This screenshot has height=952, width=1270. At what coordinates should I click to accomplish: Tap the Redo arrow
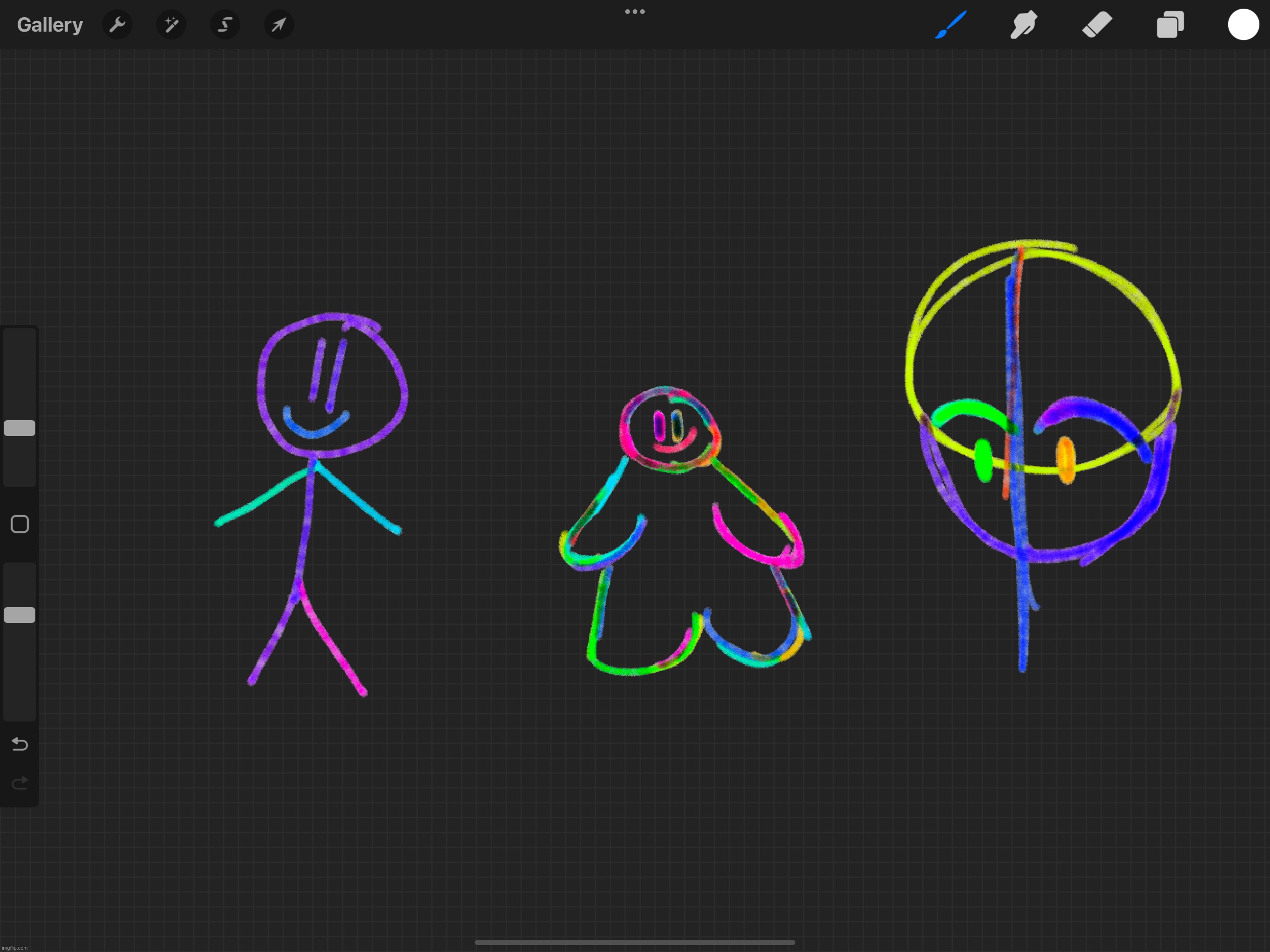tap(20, 783)
